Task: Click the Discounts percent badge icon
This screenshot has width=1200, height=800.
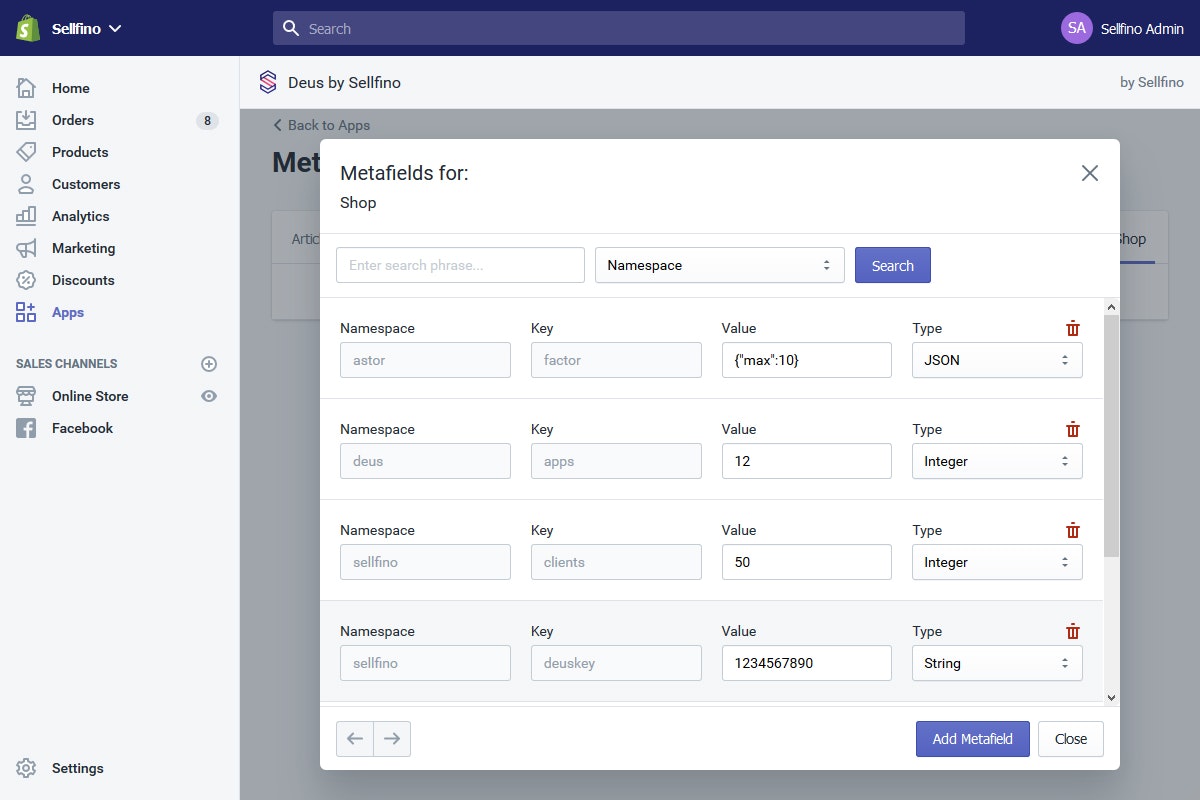Action: point(26,280)
